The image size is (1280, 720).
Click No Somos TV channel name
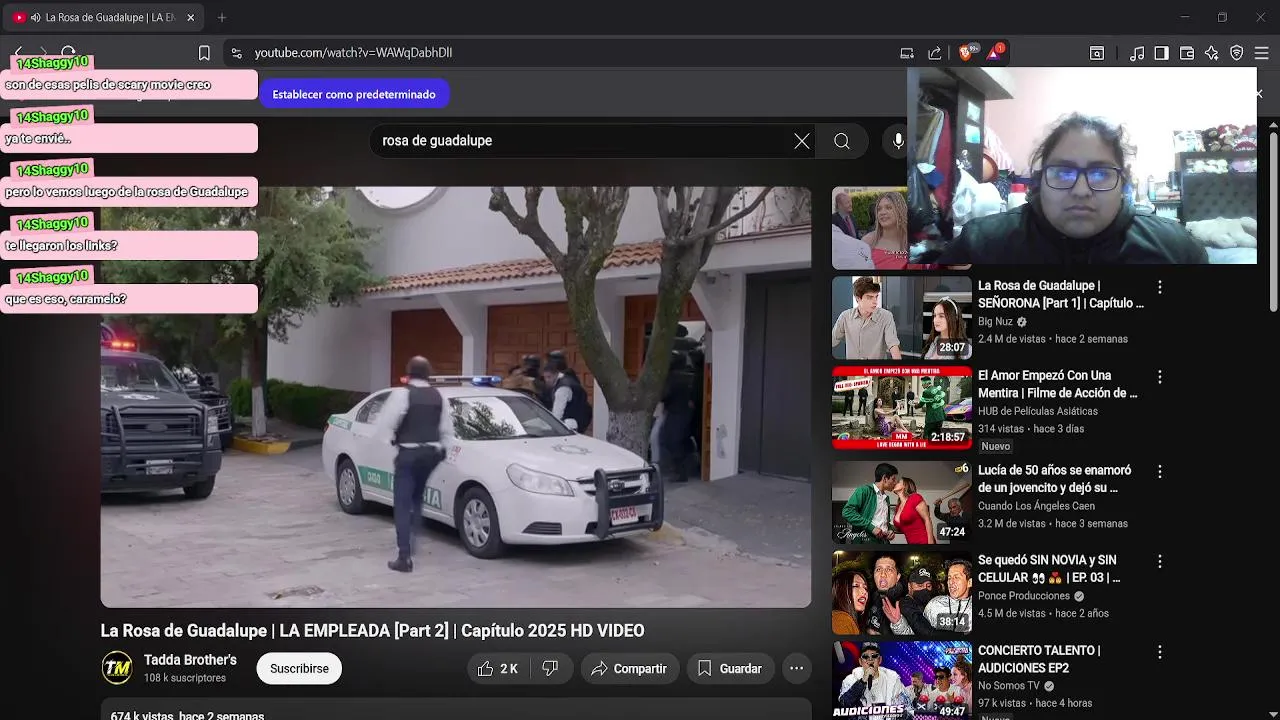coord(1009,686)
